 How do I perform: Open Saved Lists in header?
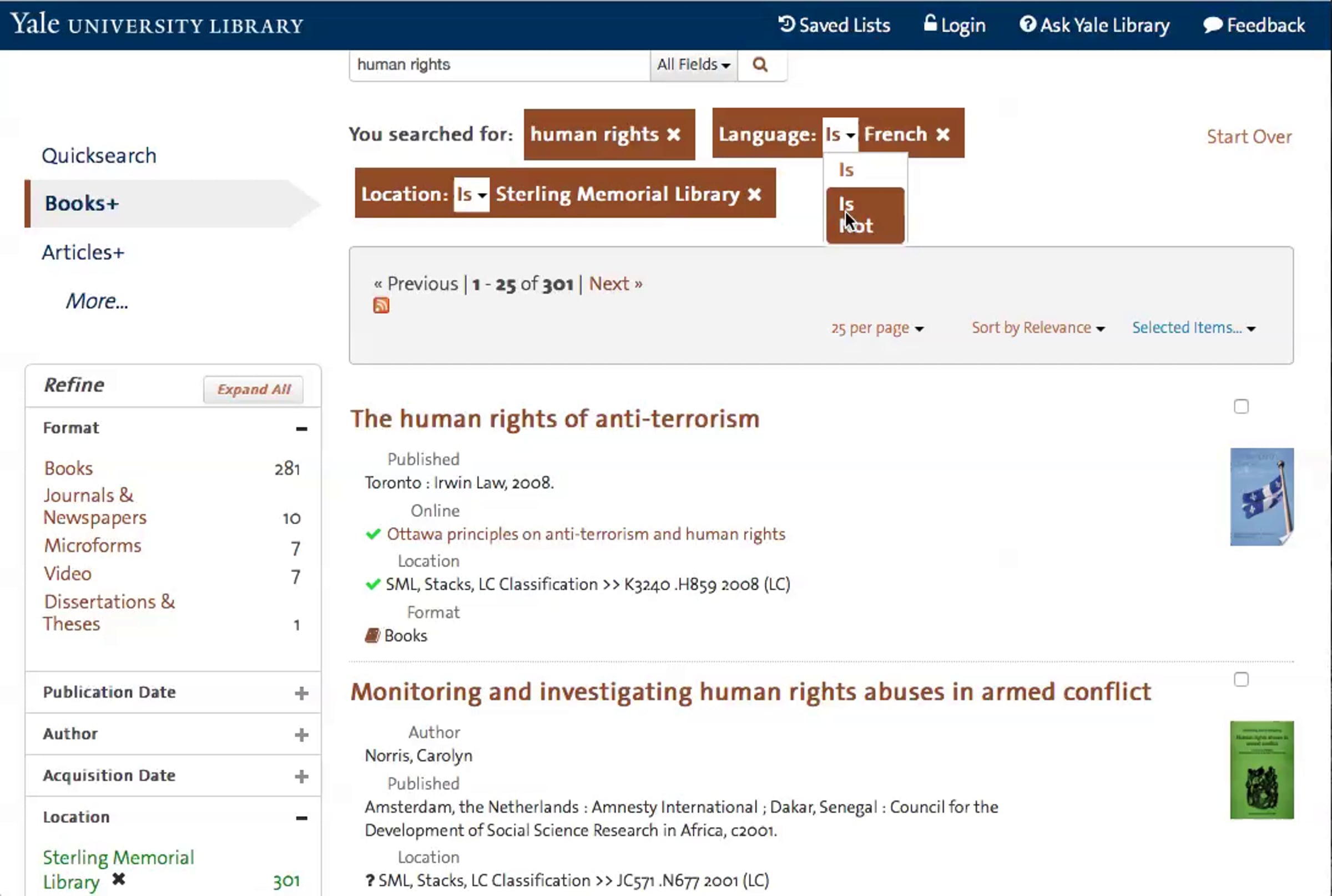pyautogui.click(x=834, y=25)
